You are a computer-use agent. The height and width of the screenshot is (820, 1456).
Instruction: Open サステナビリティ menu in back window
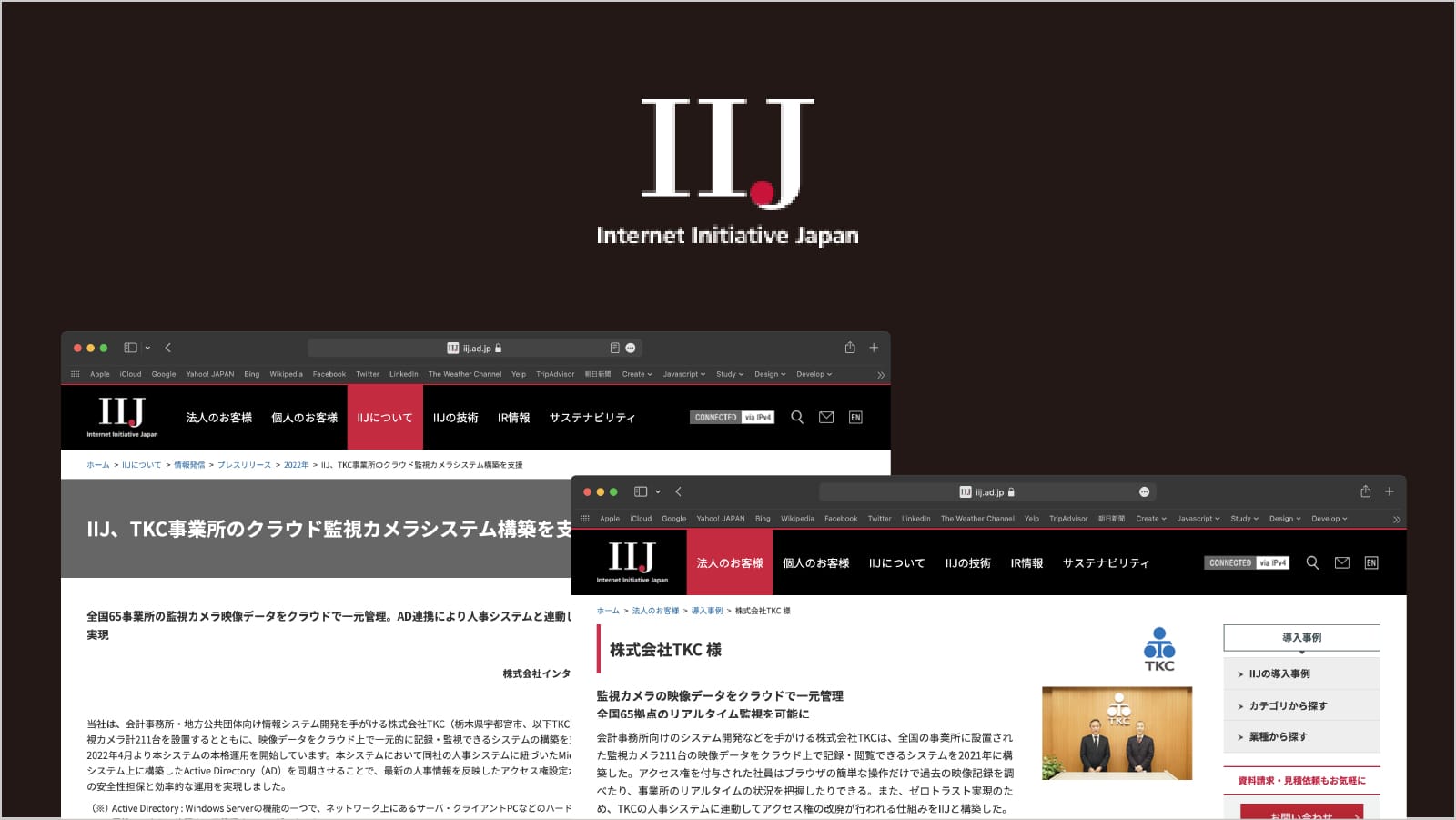coord(592,418)
